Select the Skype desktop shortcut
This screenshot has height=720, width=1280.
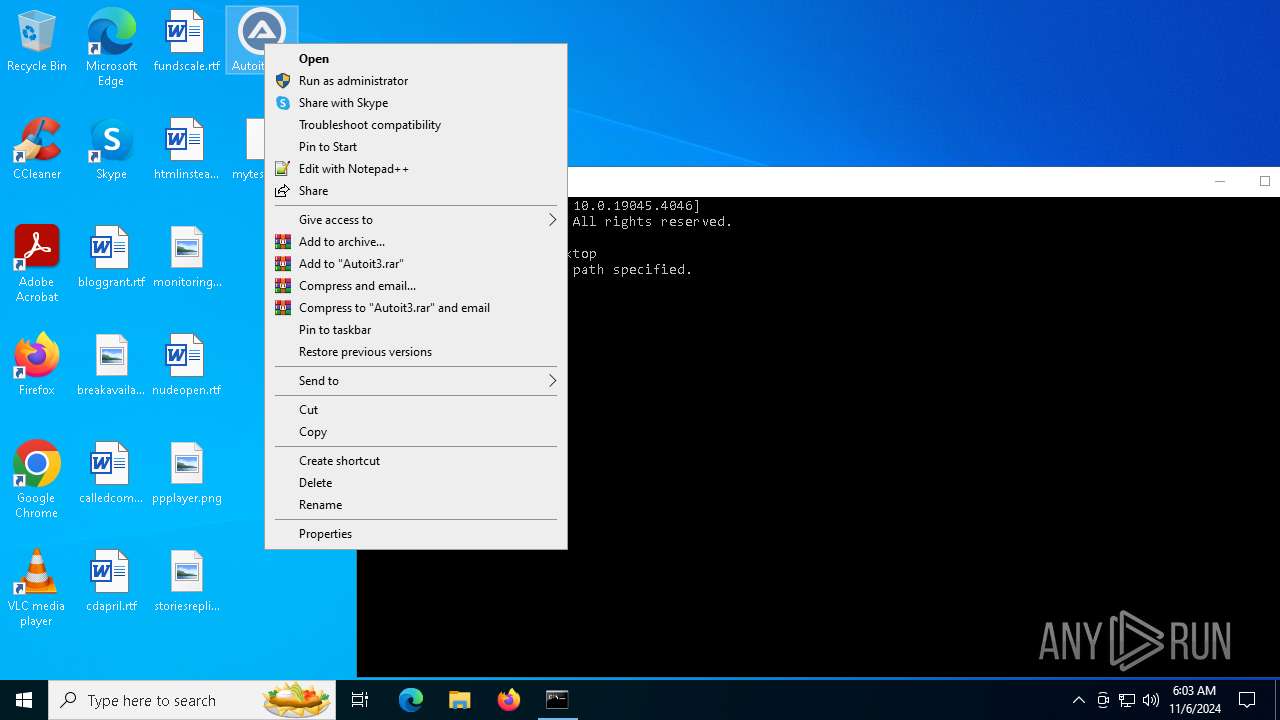111,150
